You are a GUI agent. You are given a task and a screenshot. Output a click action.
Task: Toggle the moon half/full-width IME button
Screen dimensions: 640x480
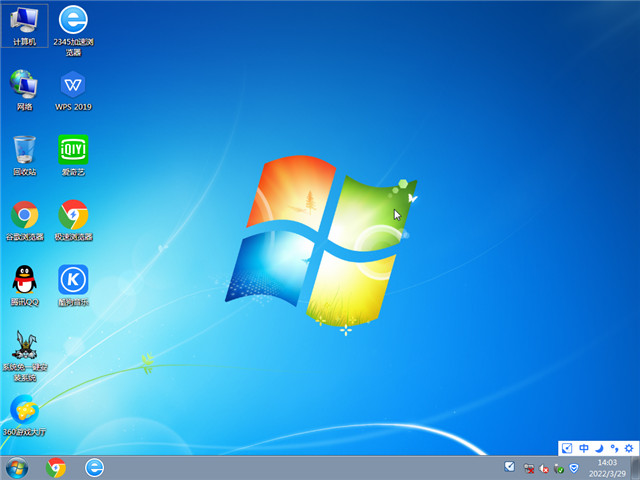[x=599, y=449]
